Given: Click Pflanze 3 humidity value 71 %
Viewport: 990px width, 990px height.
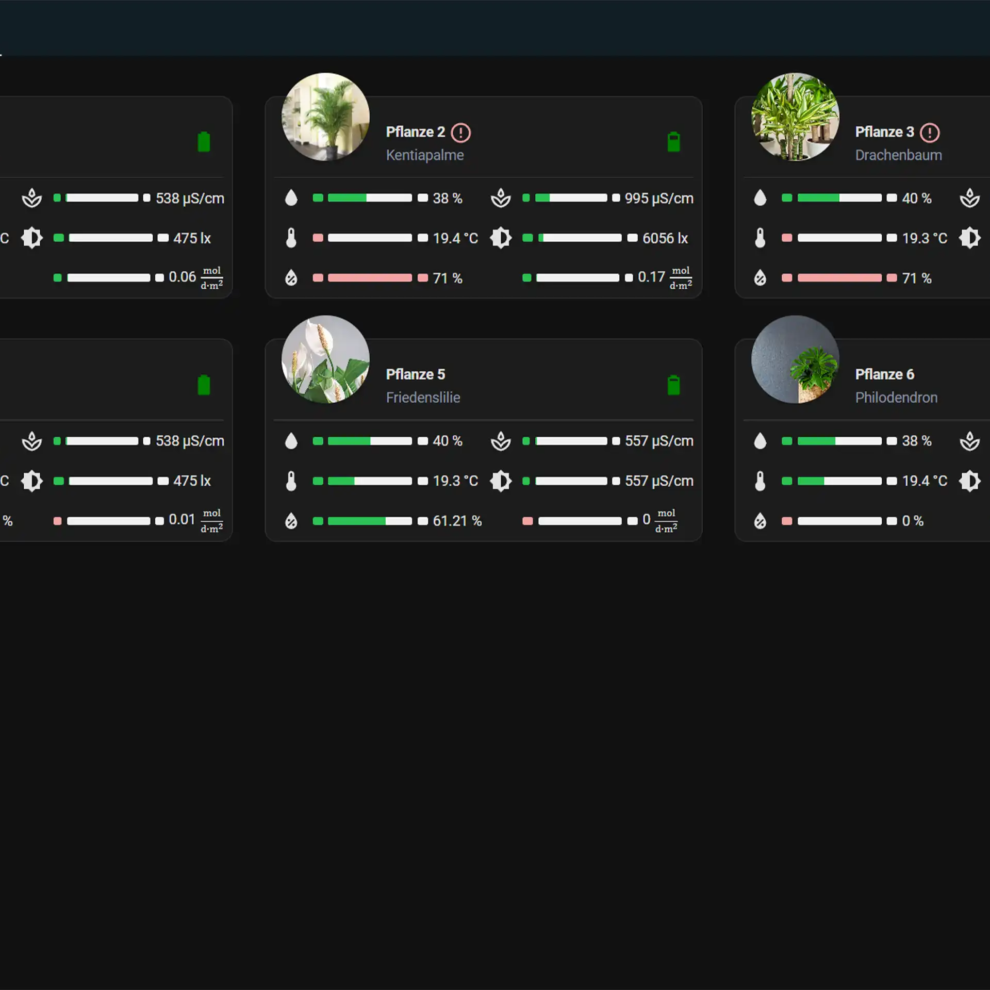Looking at the screenshot, I should click(917, 278).
